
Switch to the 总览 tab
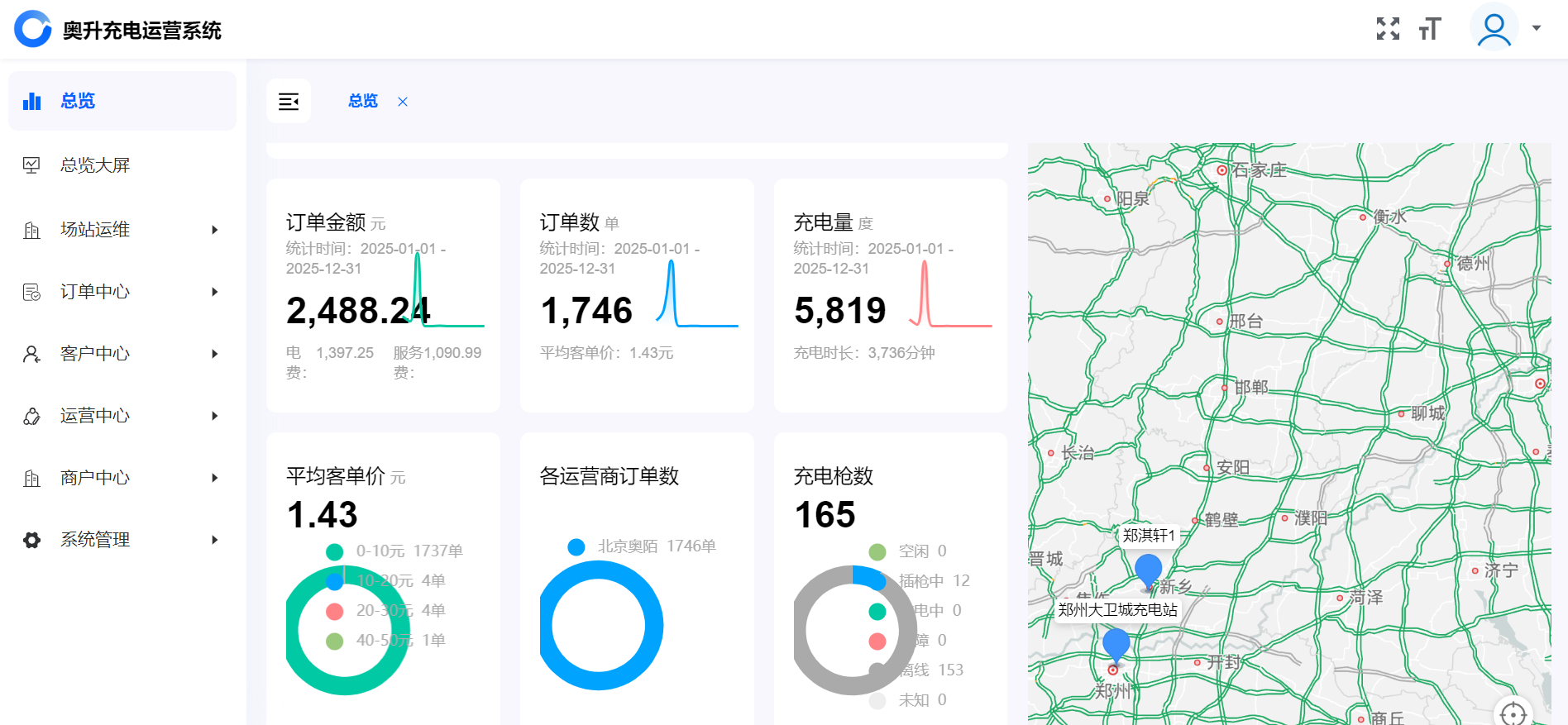click(362, 102)
